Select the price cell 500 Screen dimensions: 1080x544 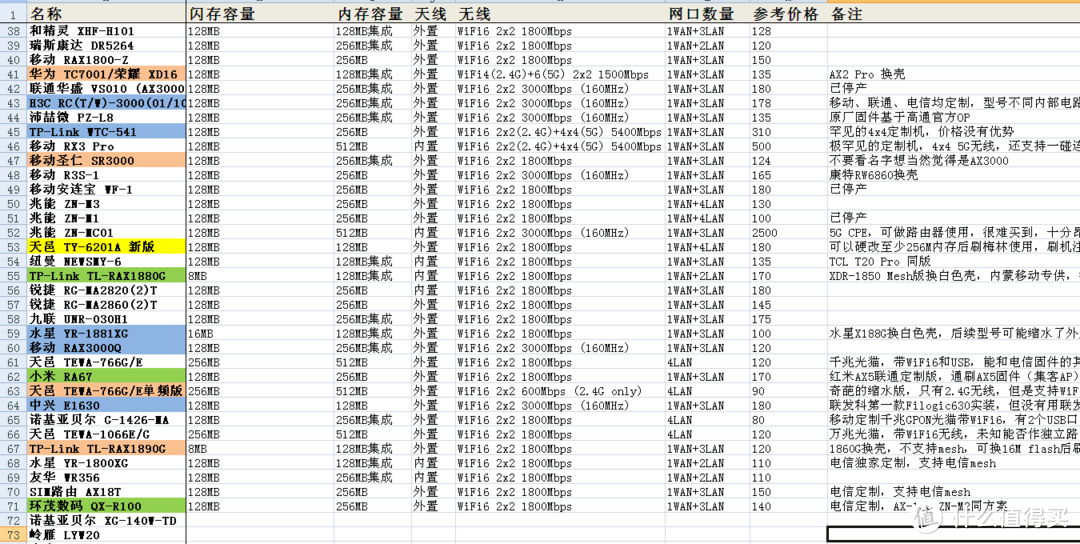coord(789,146)
